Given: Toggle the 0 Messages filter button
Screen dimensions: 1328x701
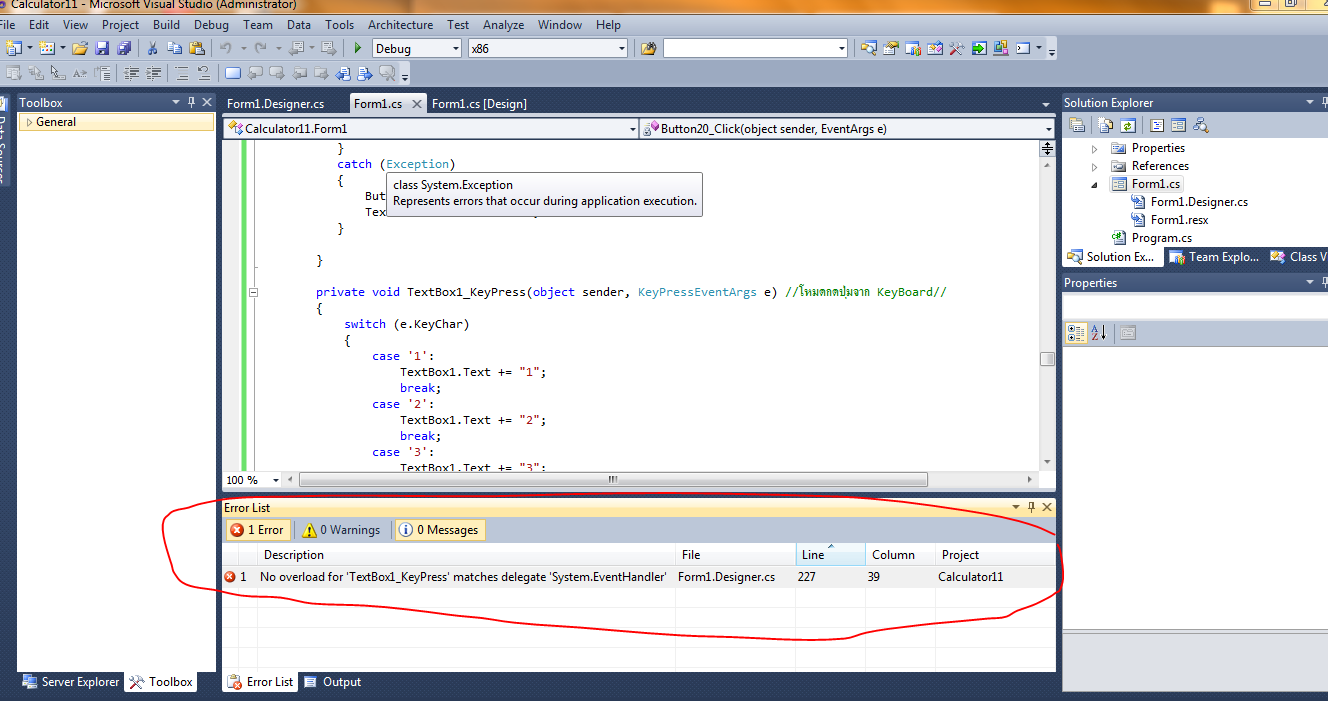Looking at the screenshot, I should 440,530.
